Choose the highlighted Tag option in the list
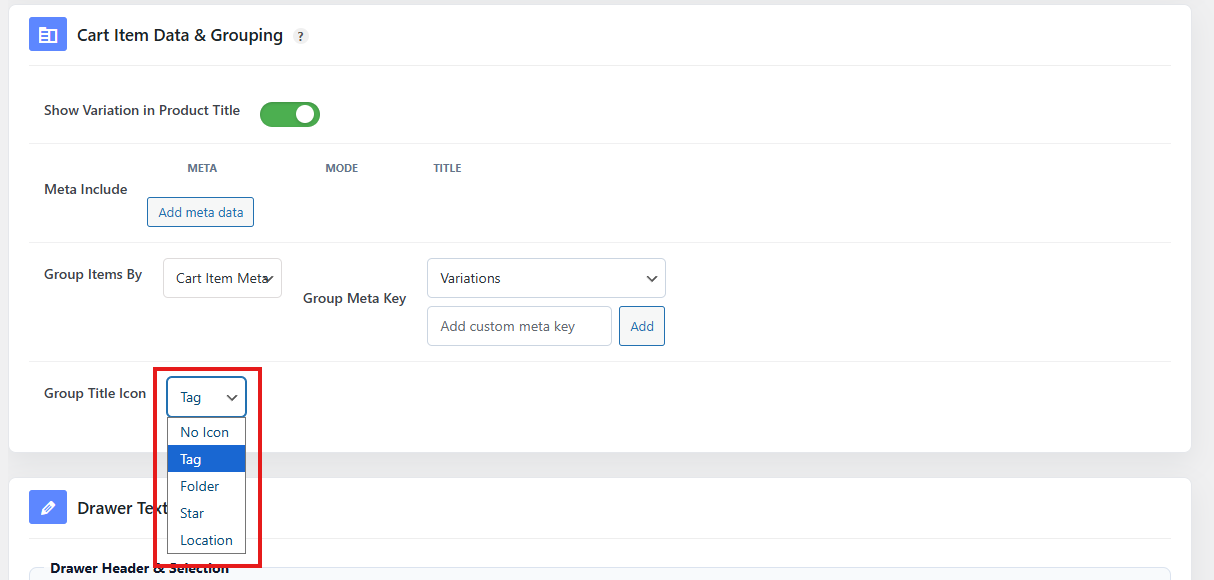 (206, 459)
